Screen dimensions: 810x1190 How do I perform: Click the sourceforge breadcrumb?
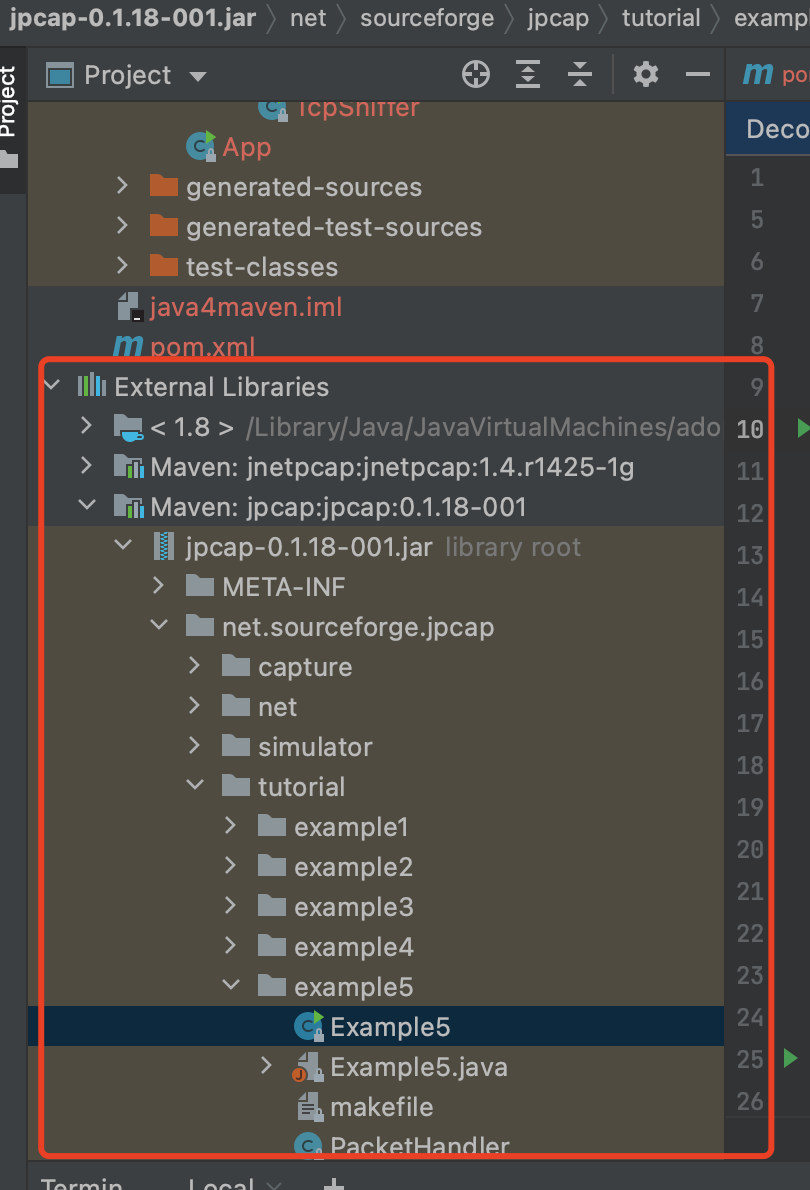[x=426, y=17]
